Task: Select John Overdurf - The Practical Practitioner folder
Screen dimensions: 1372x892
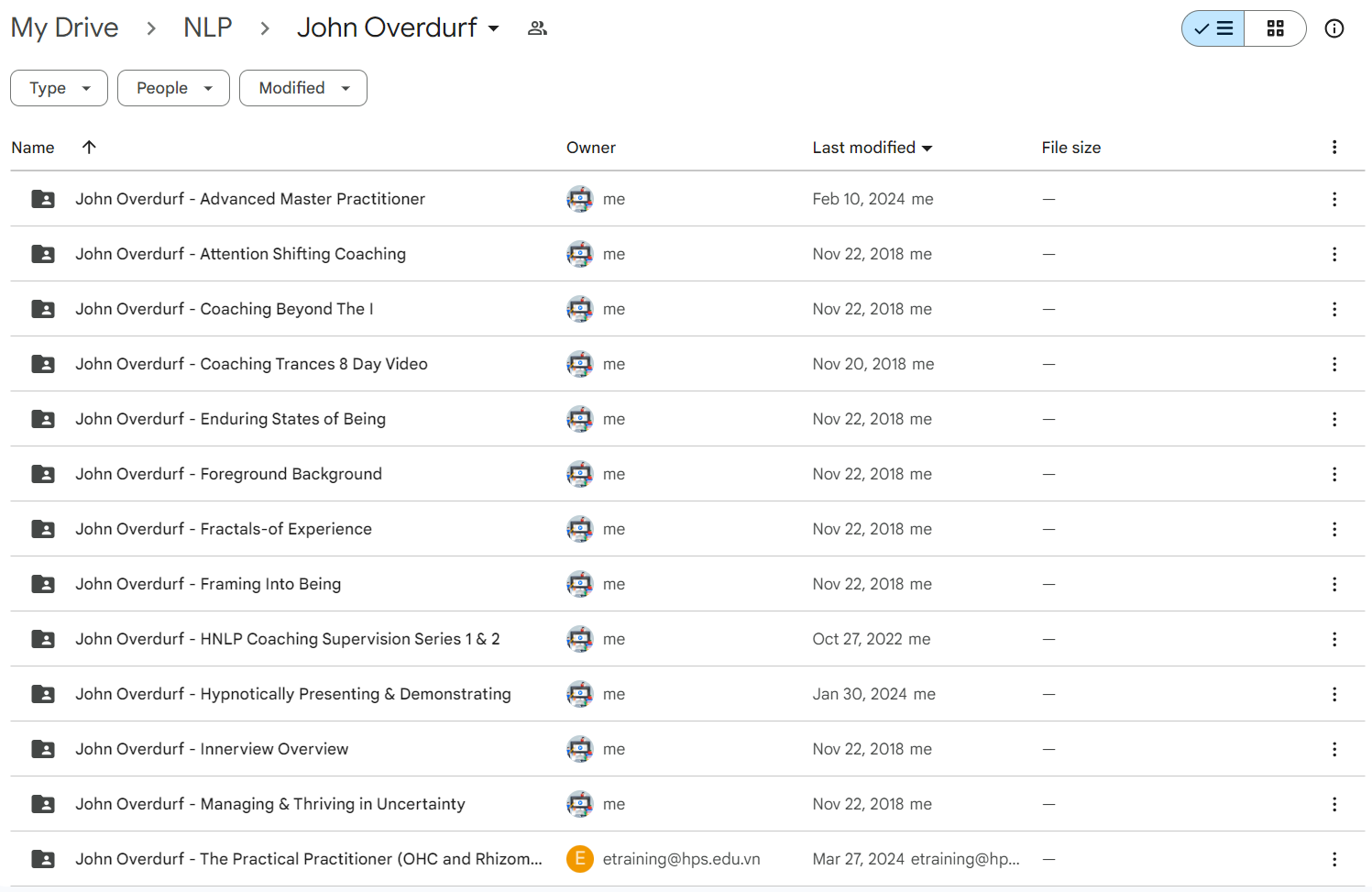Action: point(309,859)
